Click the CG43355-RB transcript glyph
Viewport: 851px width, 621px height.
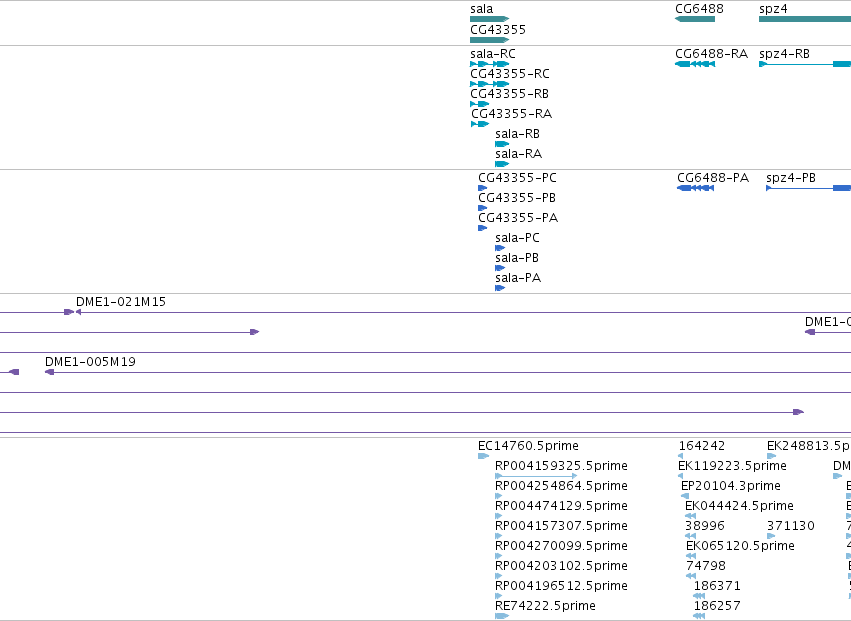point(480,104)
